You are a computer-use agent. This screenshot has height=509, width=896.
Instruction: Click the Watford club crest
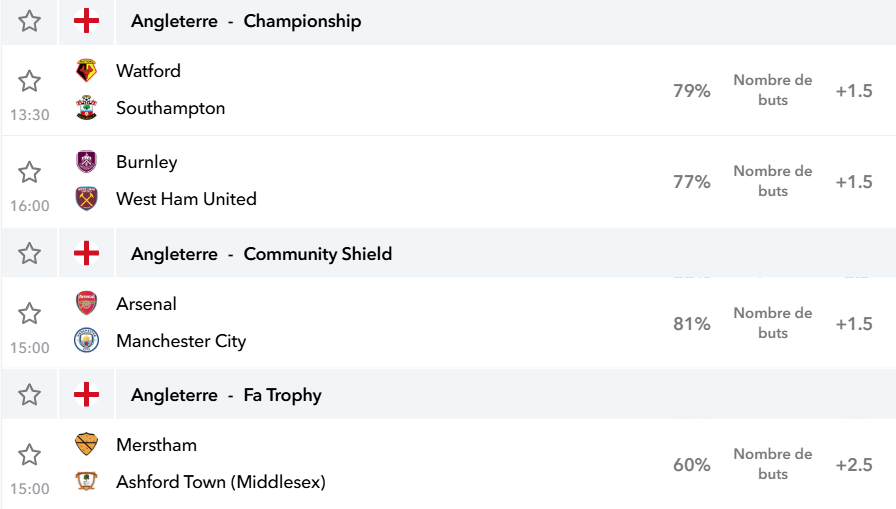pyautogui.click(x=86, y=70)
